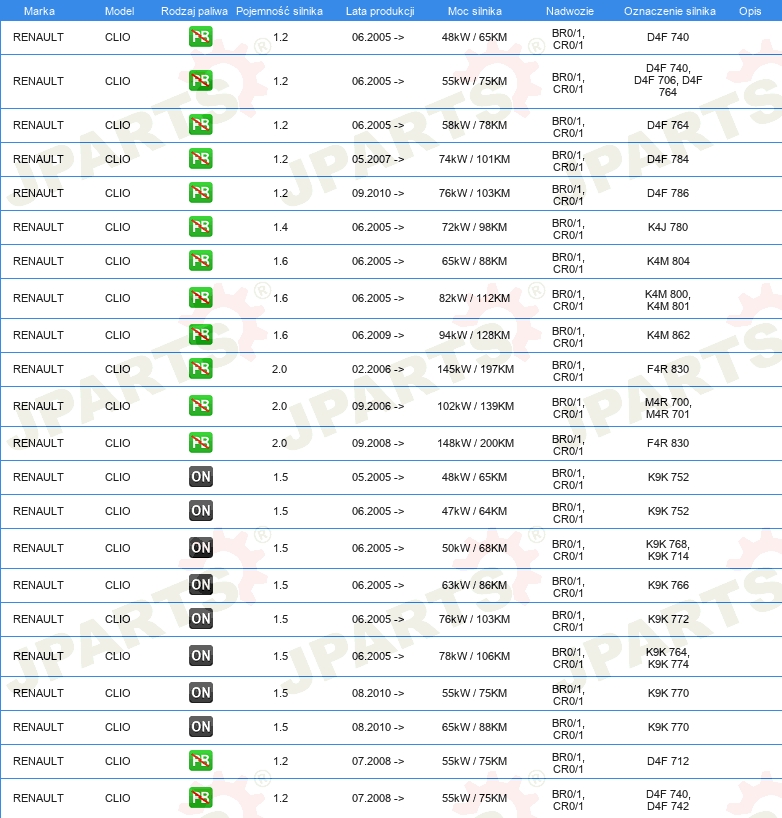Click the Oznaczenie silnika column header
This screenshot has height=818, width=782.
point(670,11)
